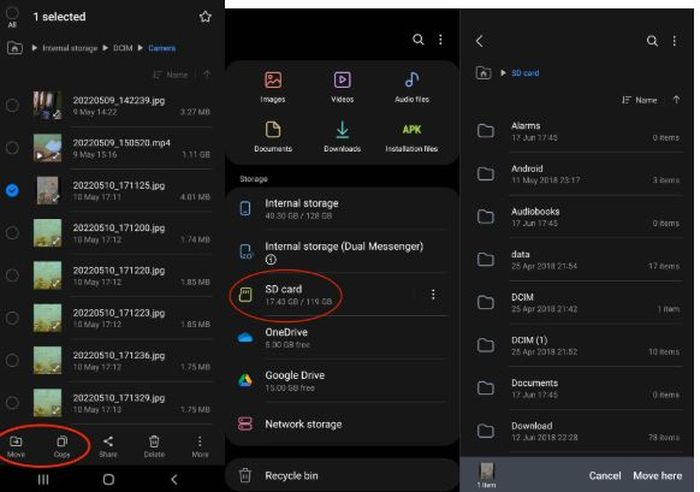The image size is (700, 492).
Task: Open three-dot menu beside SD card
Action: point(433,295)
